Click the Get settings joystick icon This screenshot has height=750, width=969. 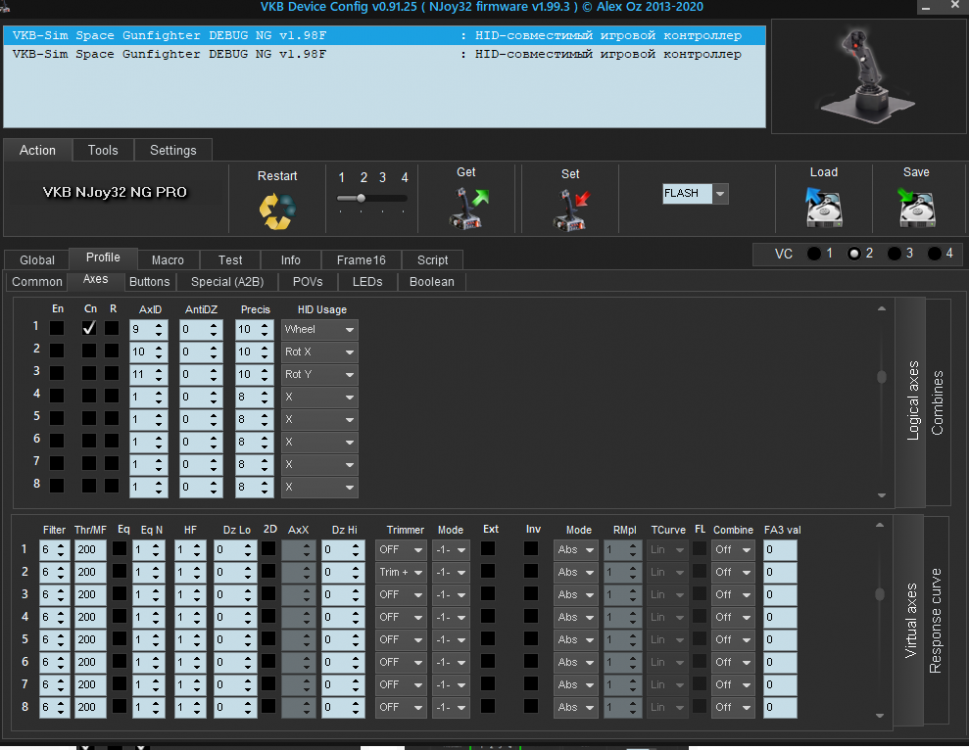coord(466,208)
